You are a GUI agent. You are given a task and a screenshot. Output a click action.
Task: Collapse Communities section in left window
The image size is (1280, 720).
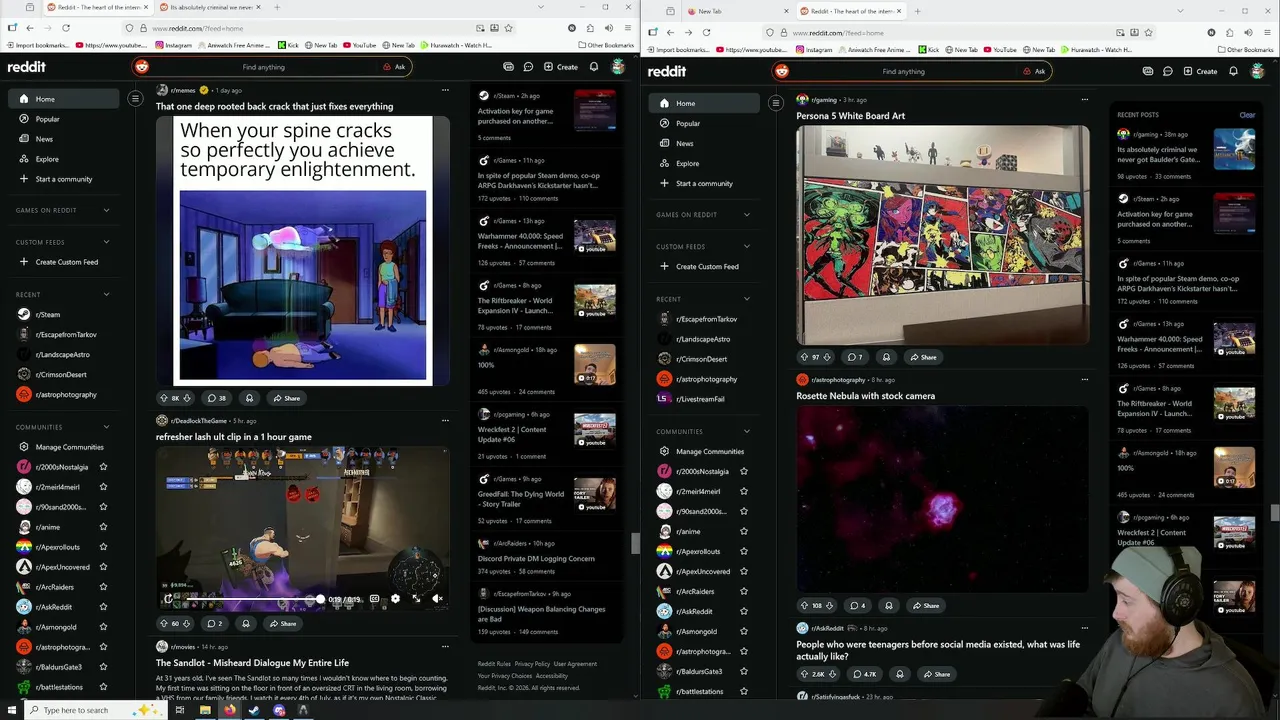(106, 427)
